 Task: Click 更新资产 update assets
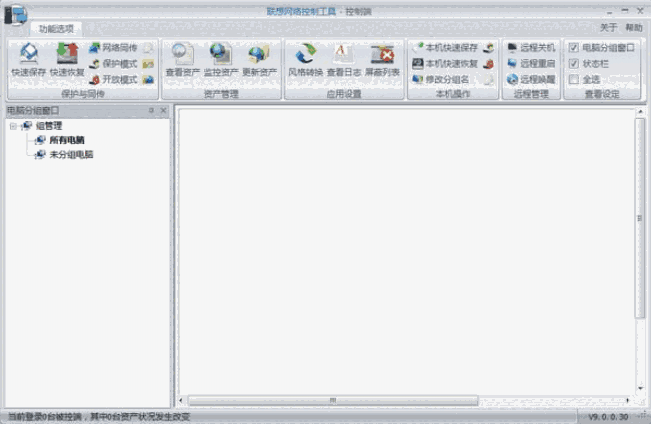[x=259, y=60]
